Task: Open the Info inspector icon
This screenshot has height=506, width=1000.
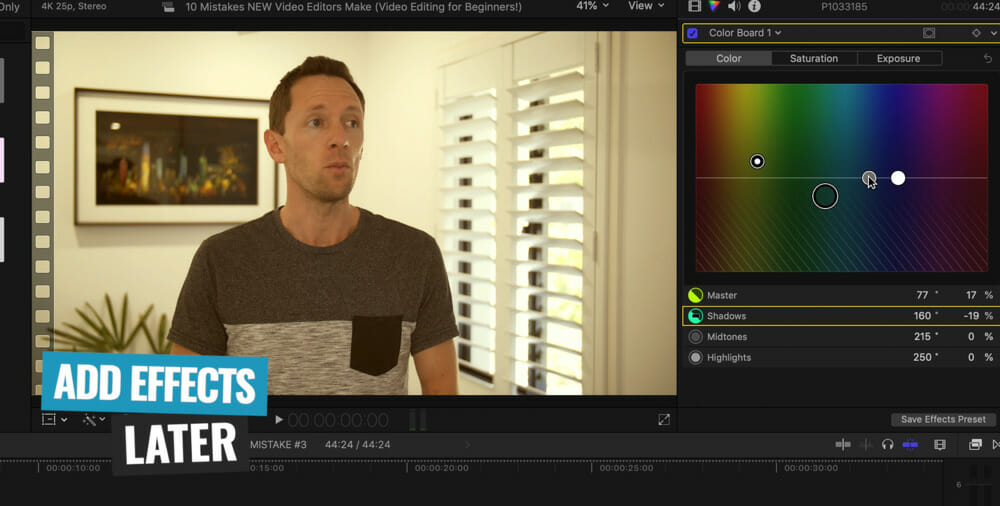Action: [x=754, y=6]
